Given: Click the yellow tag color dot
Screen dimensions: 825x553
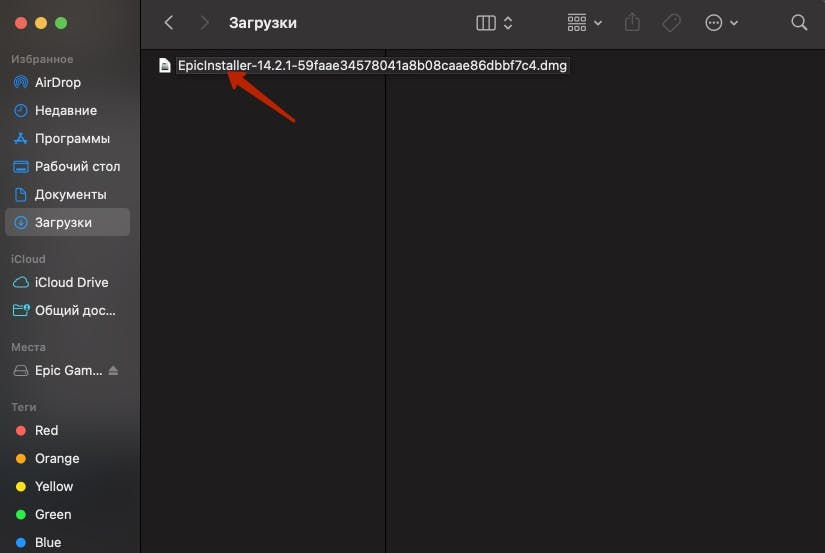Looking at the screenshot, I should coord(21,487).
